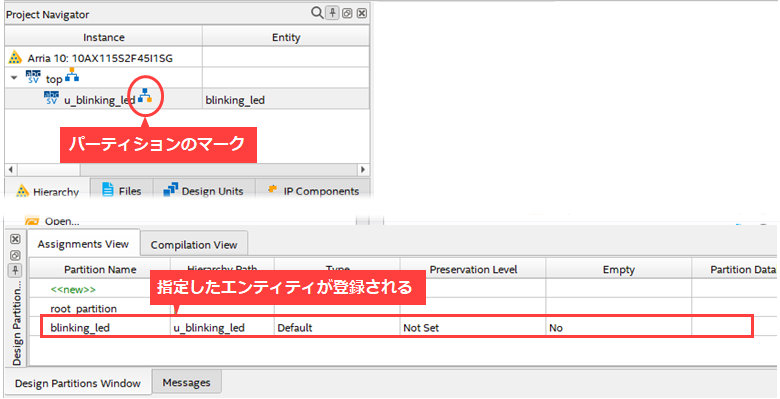
Task: Select the top instance row
Action: (x=187, y=78)
